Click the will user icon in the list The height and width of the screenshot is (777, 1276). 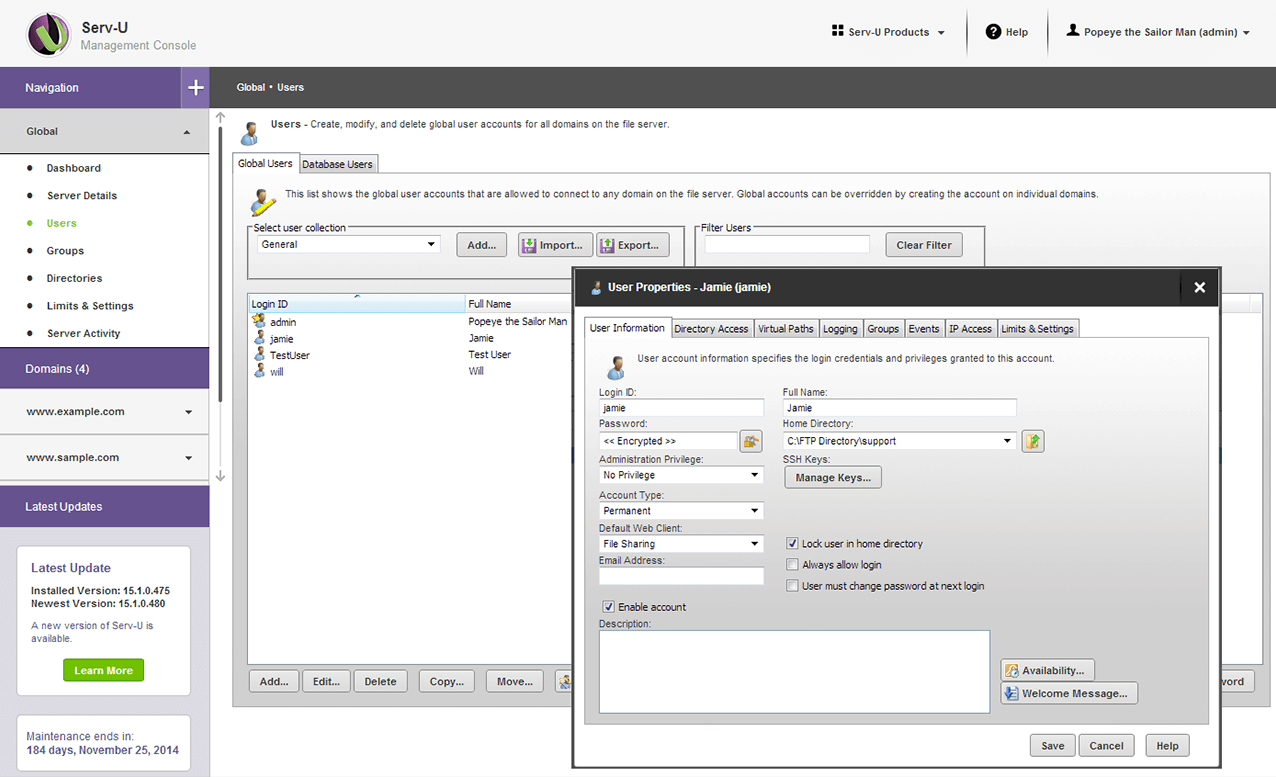pos(259,371)
